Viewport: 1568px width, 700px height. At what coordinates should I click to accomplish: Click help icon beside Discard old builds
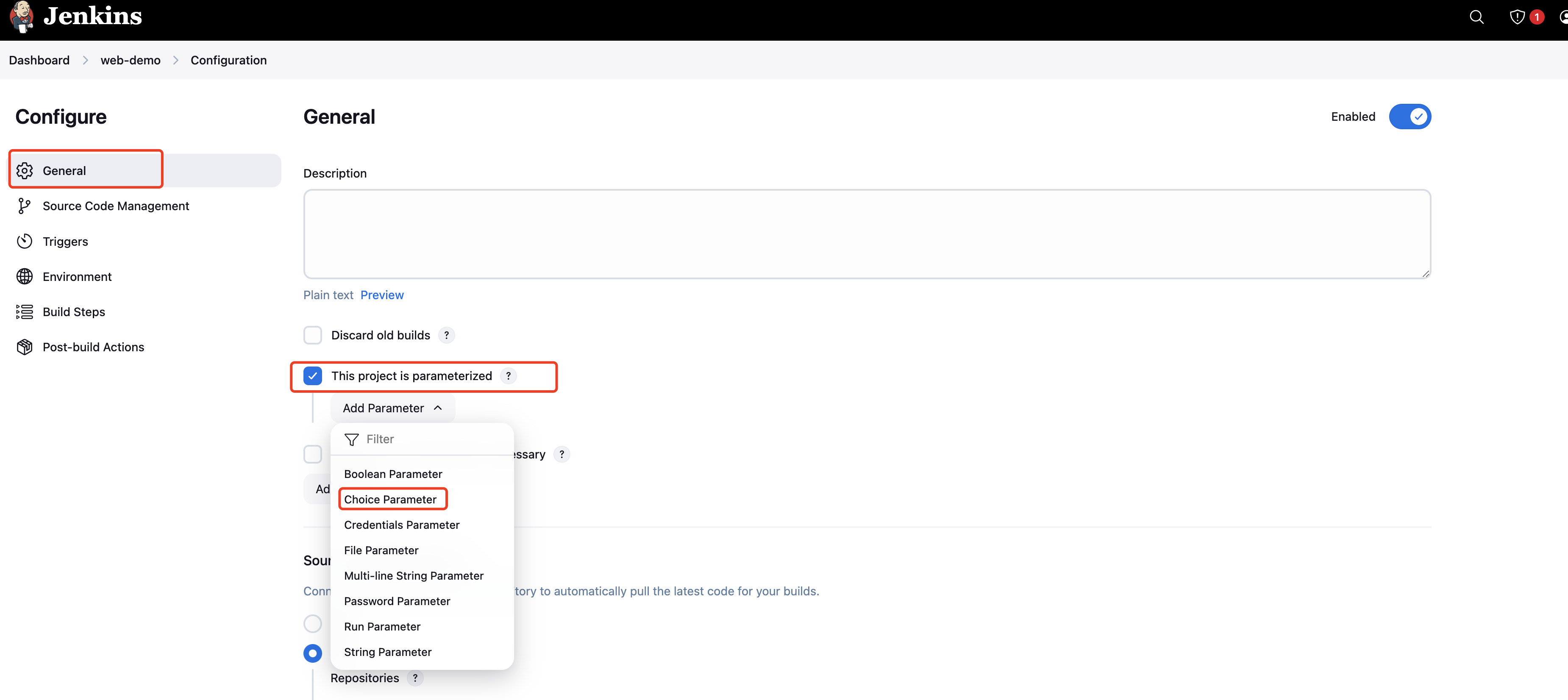click(446, 336)
